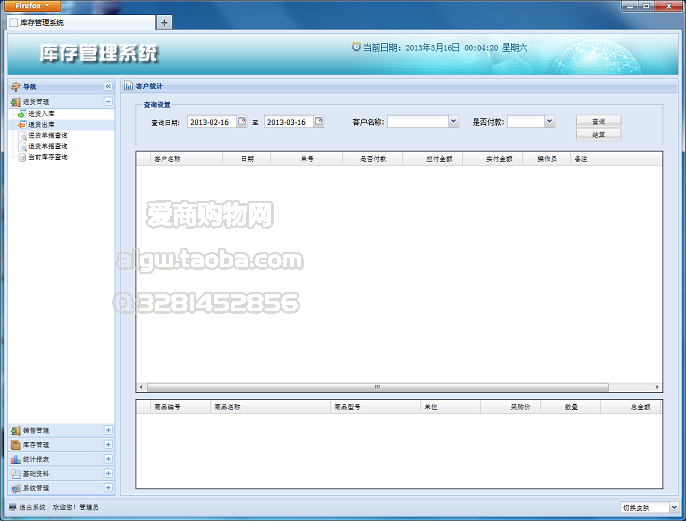Click the 备注 column header

(616, 159)
